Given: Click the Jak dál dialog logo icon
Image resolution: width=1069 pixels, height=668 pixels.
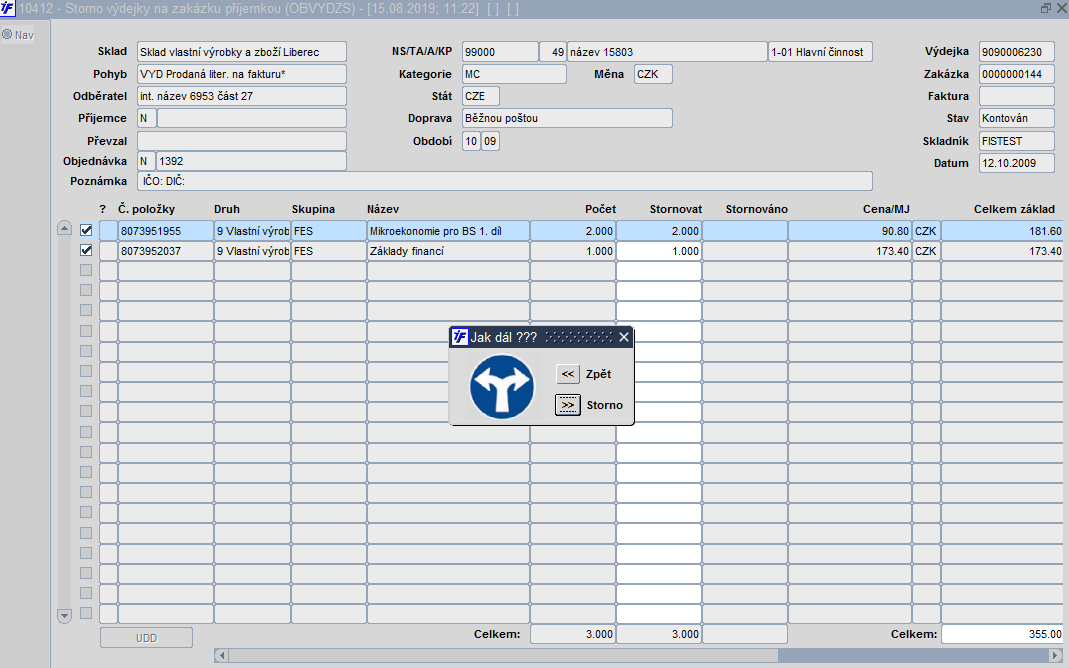Looking at the screenshot, I should pos(460,337).
